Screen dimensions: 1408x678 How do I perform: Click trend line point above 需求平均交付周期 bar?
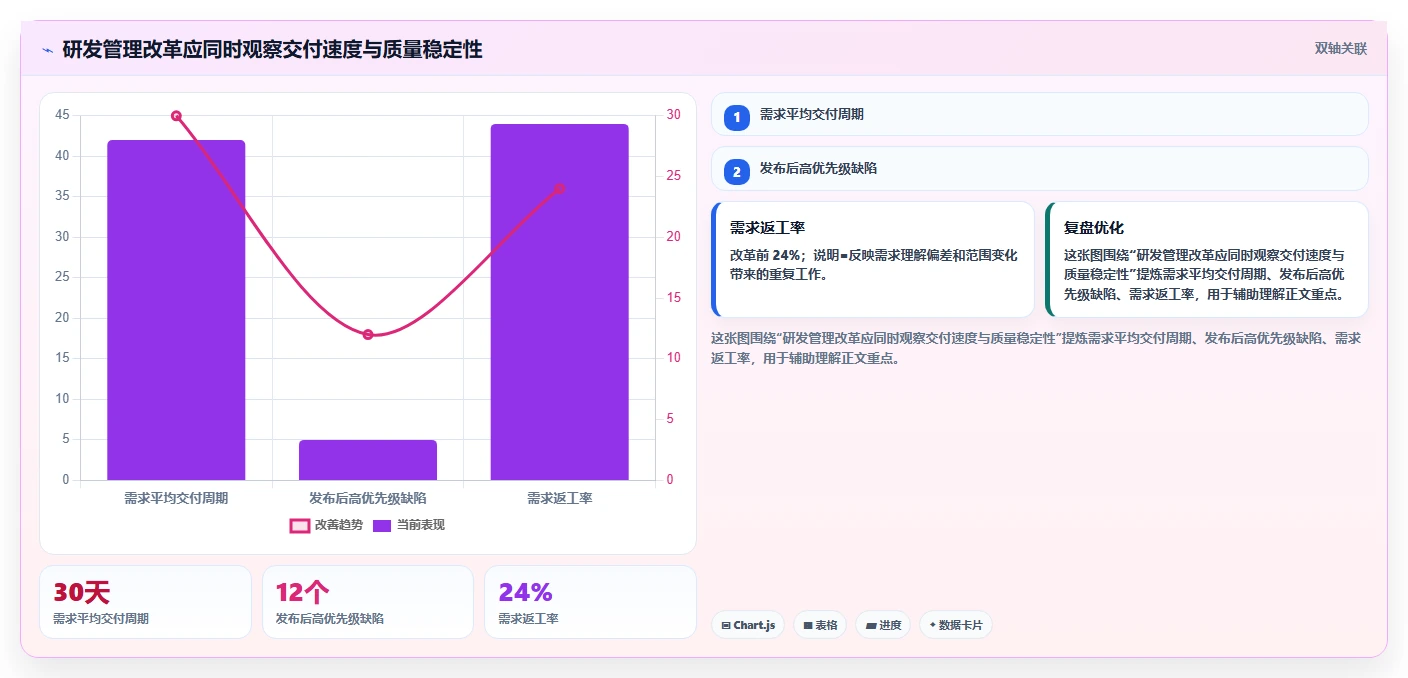point(176,116)
